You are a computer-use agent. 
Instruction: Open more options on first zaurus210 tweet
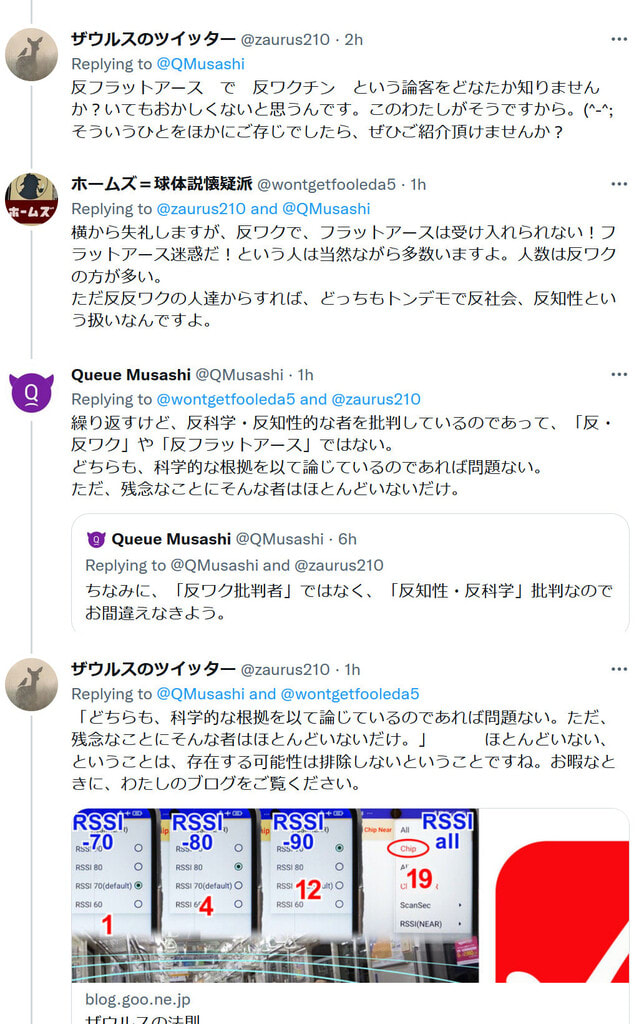coord(619,40)
